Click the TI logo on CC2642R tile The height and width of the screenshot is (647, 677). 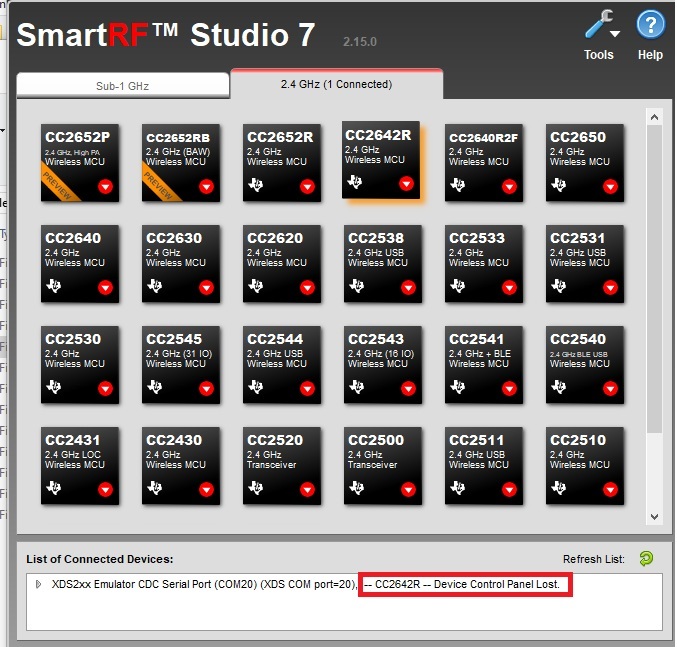(x=355, y=182)
